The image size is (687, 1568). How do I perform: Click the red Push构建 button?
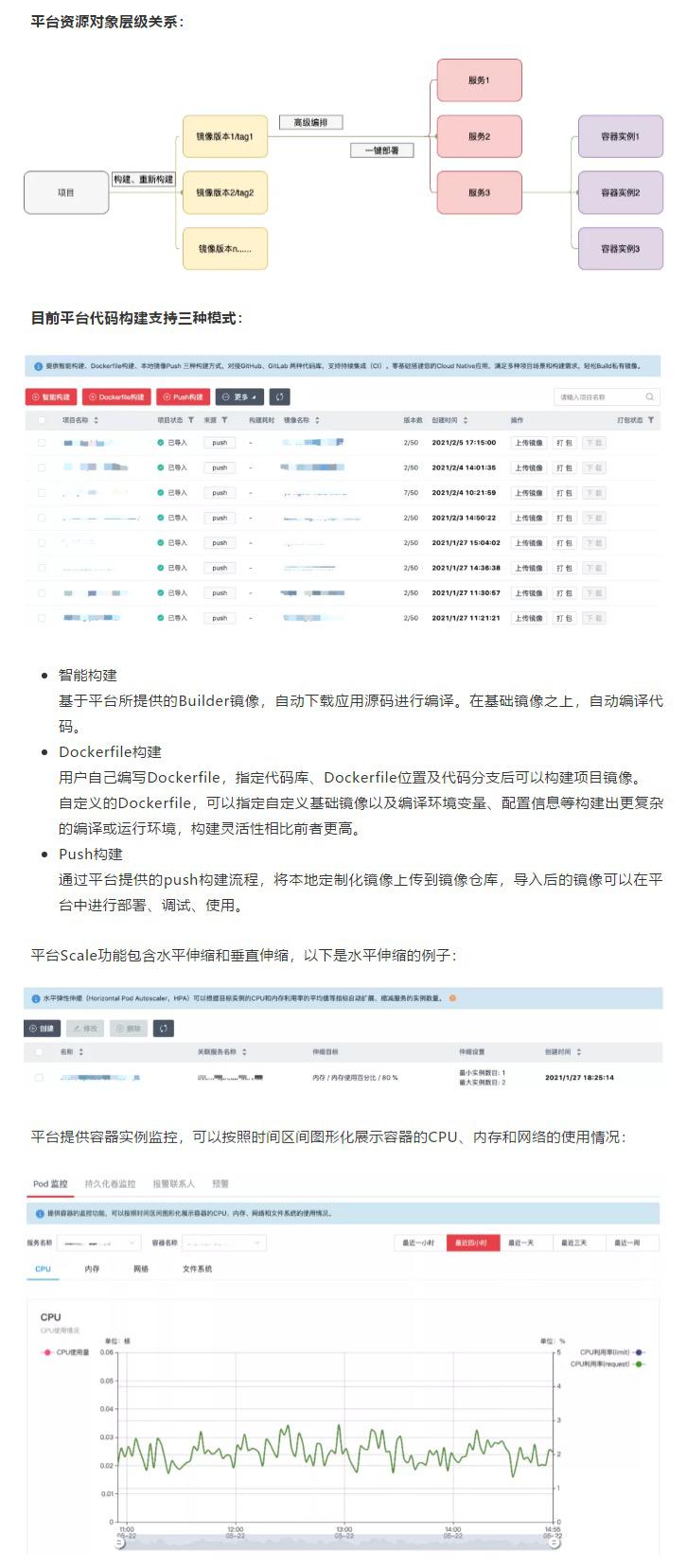(184, 396)
